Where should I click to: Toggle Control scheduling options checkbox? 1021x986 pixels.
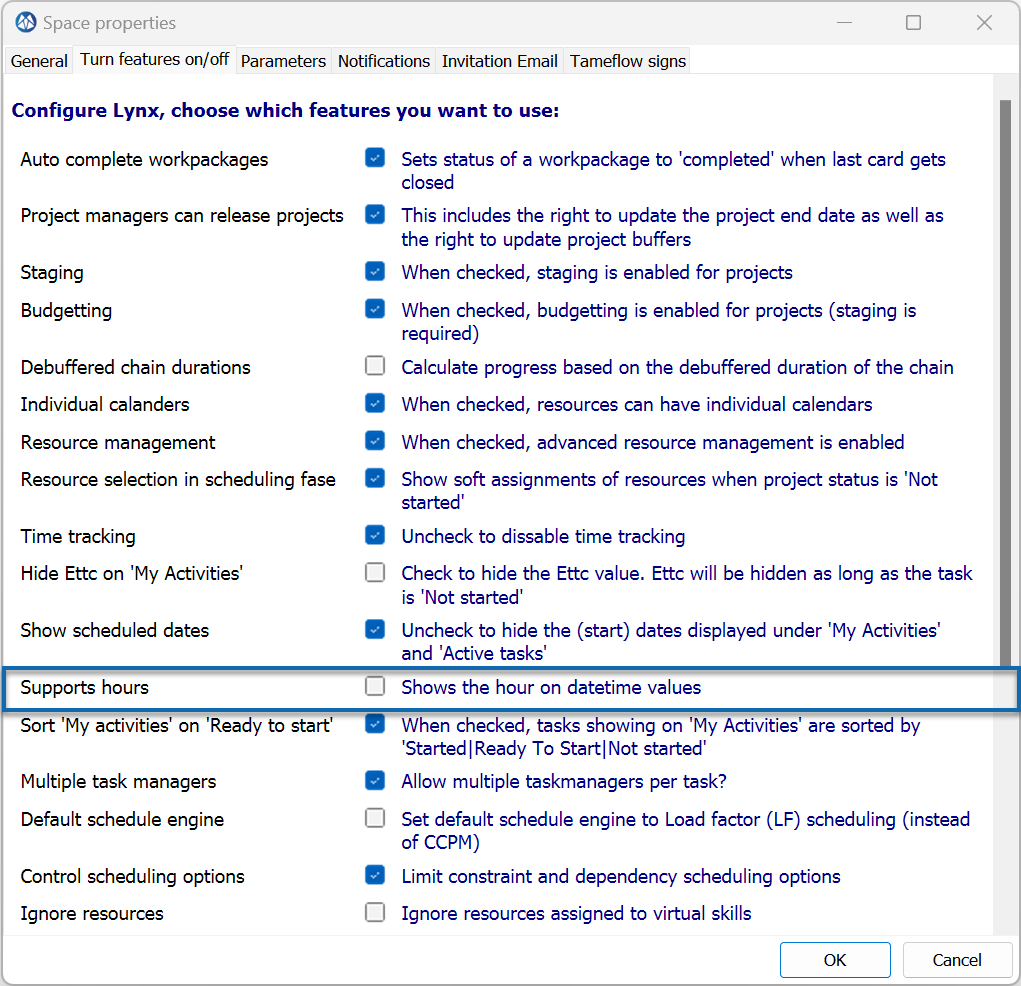(375, 875)
